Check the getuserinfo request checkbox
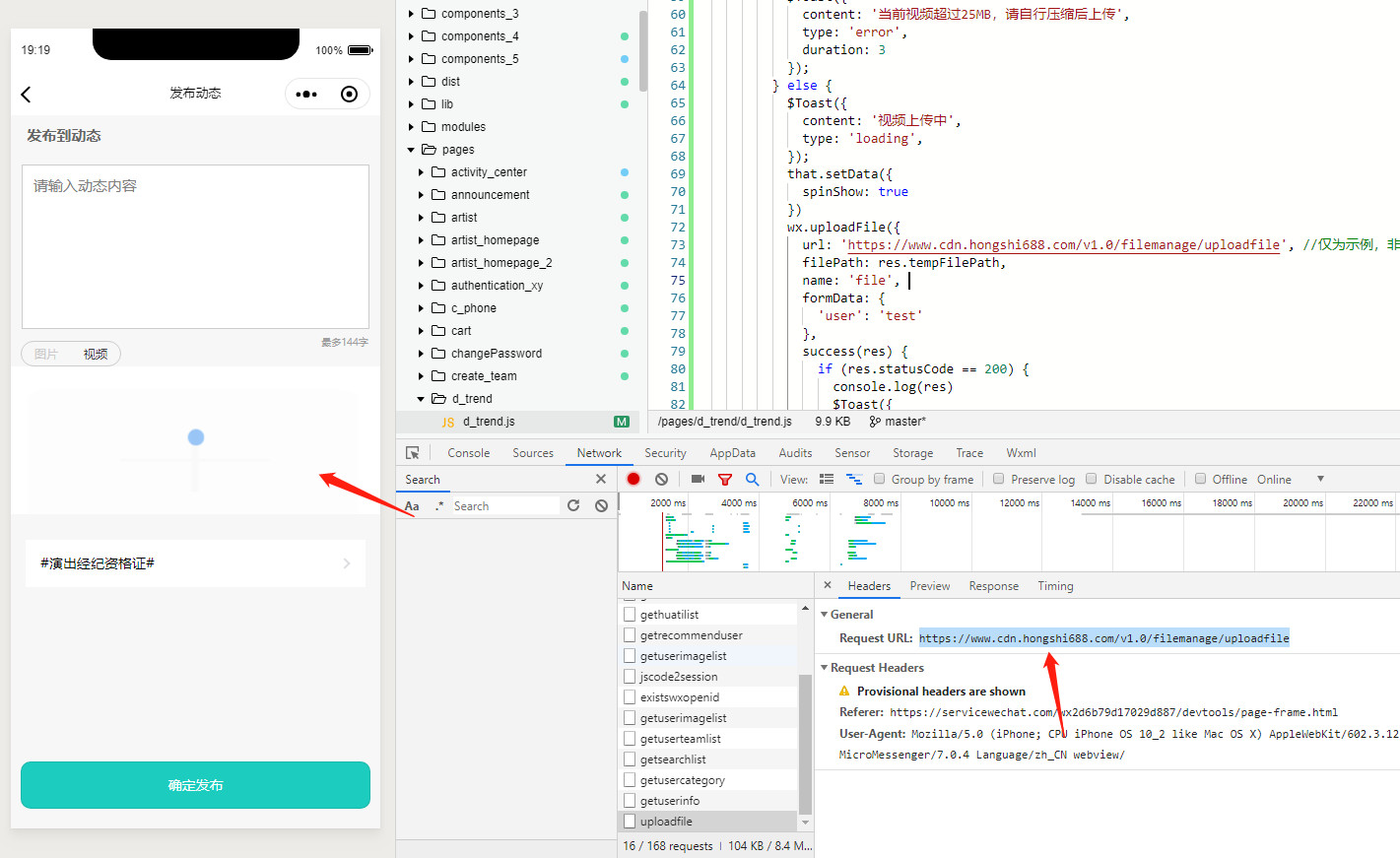The image size is (1400, 858). pos(630,800)
